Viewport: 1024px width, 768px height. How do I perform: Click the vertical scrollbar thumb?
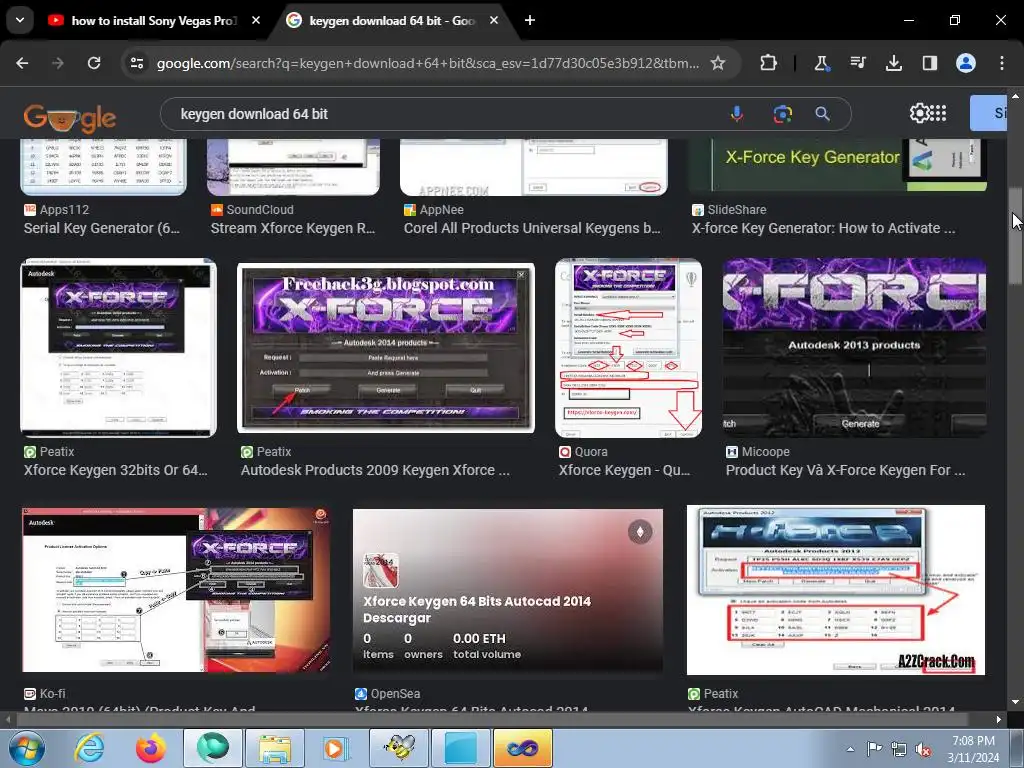[x=1015, y=235]
